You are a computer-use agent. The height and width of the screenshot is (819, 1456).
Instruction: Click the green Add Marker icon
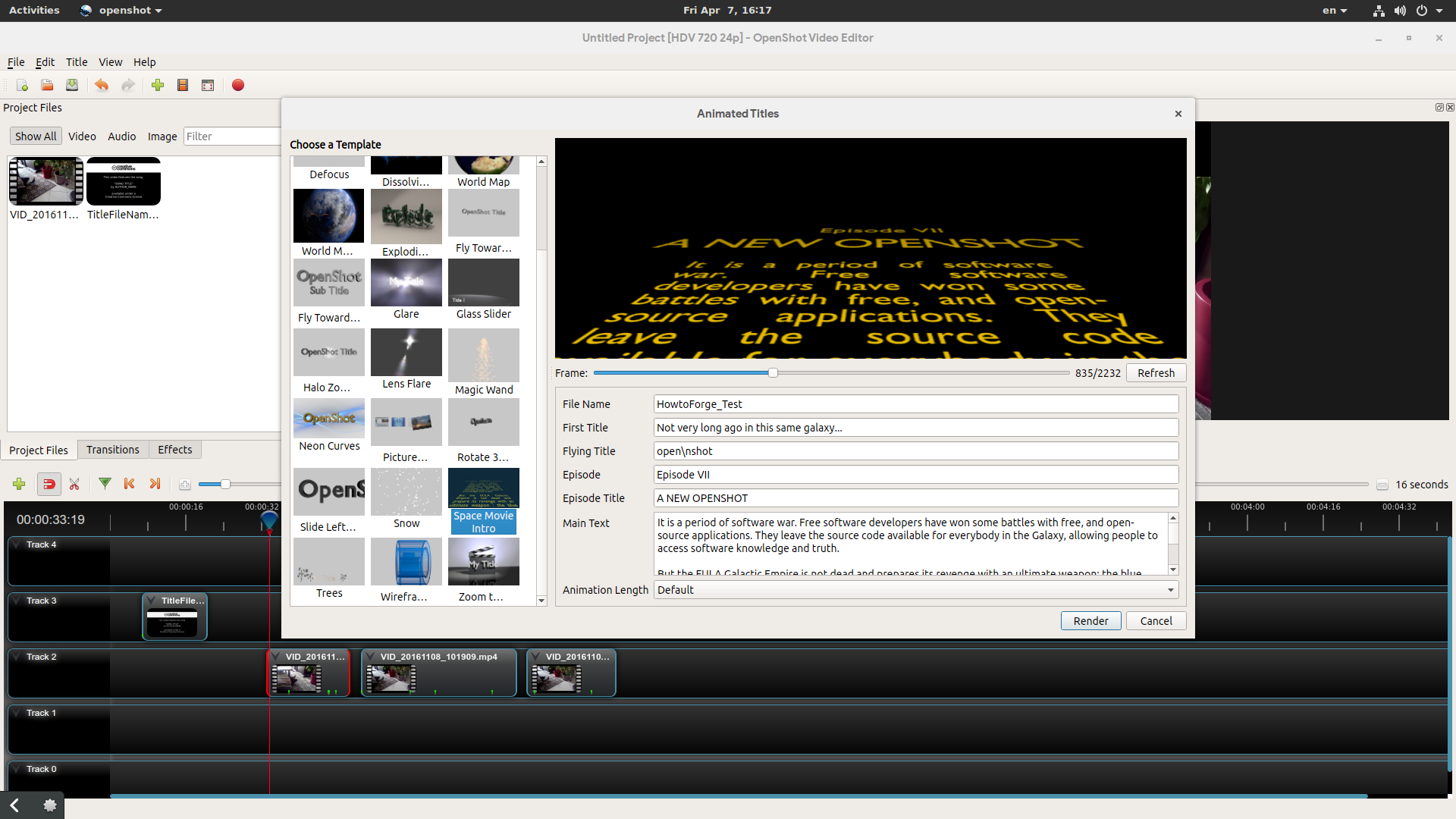click(105, 484)
